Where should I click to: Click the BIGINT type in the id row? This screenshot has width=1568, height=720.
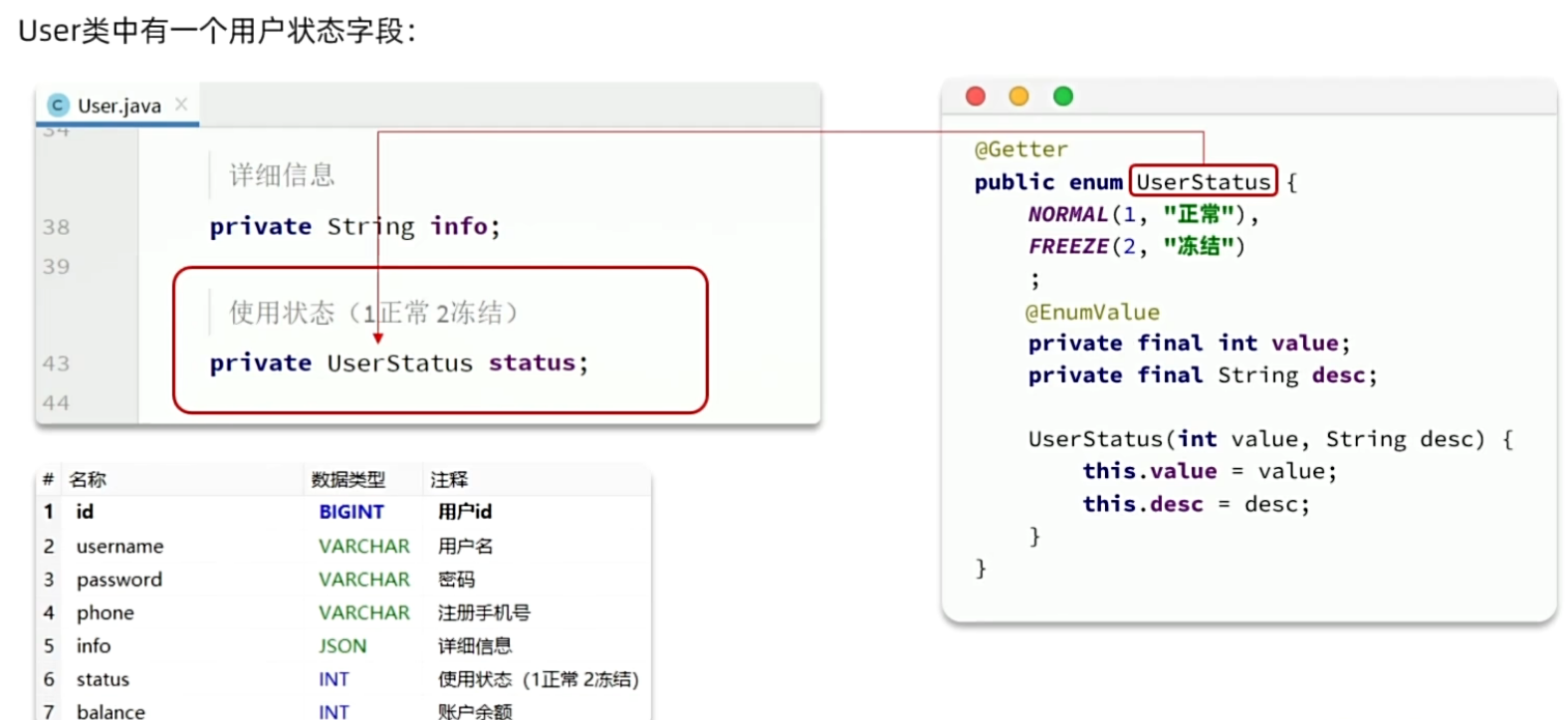[x=351, y=512]
